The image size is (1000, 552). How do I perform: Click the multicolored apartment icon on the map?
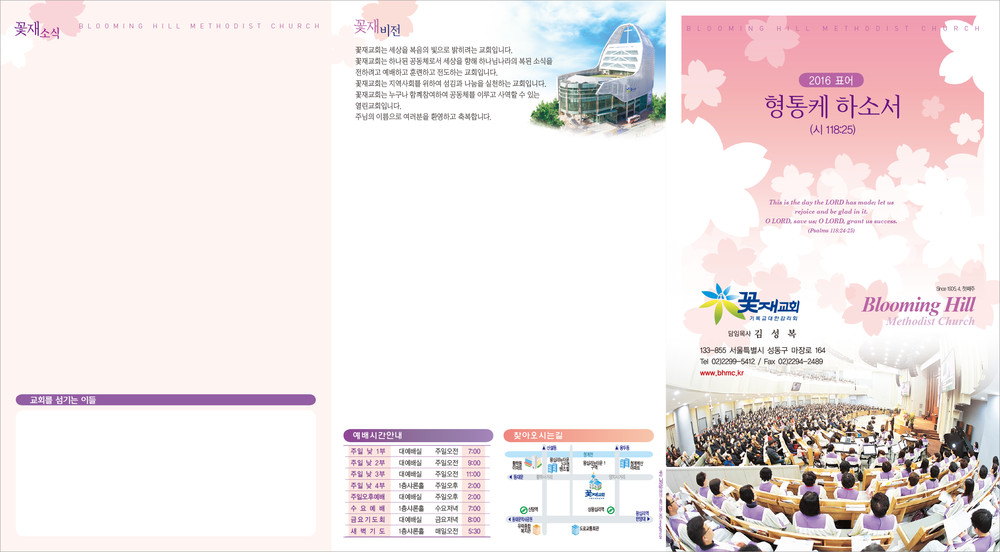pyautogui.click(x=533, y=464)
